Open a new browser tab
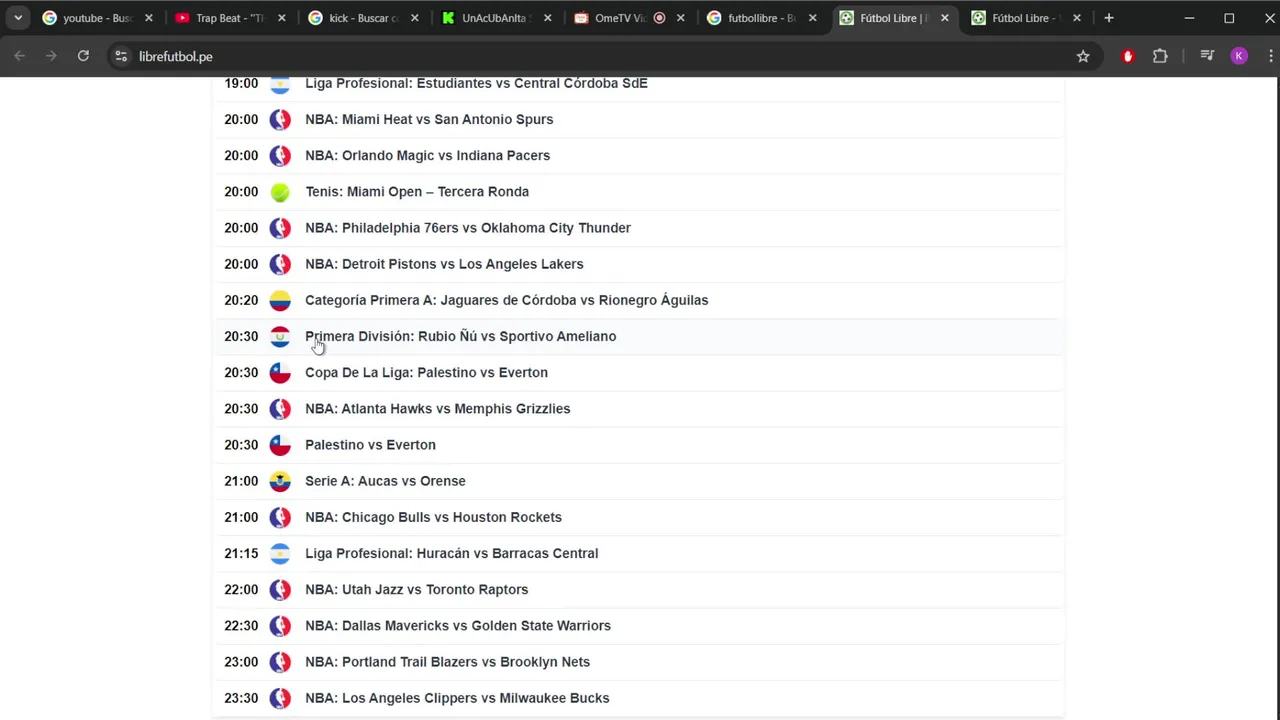The height and width of the screenshot is (720, 1280). 1108,18
